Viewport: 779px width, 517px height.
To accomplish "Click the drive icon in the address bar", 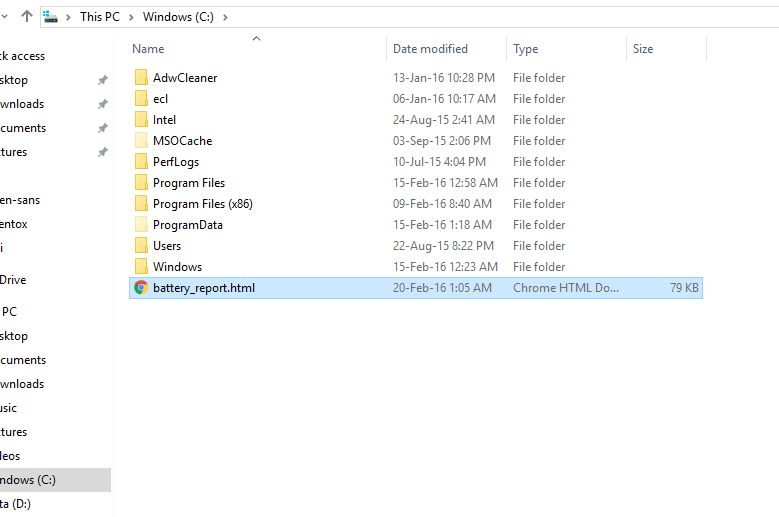I will click(x=52, y=17).
